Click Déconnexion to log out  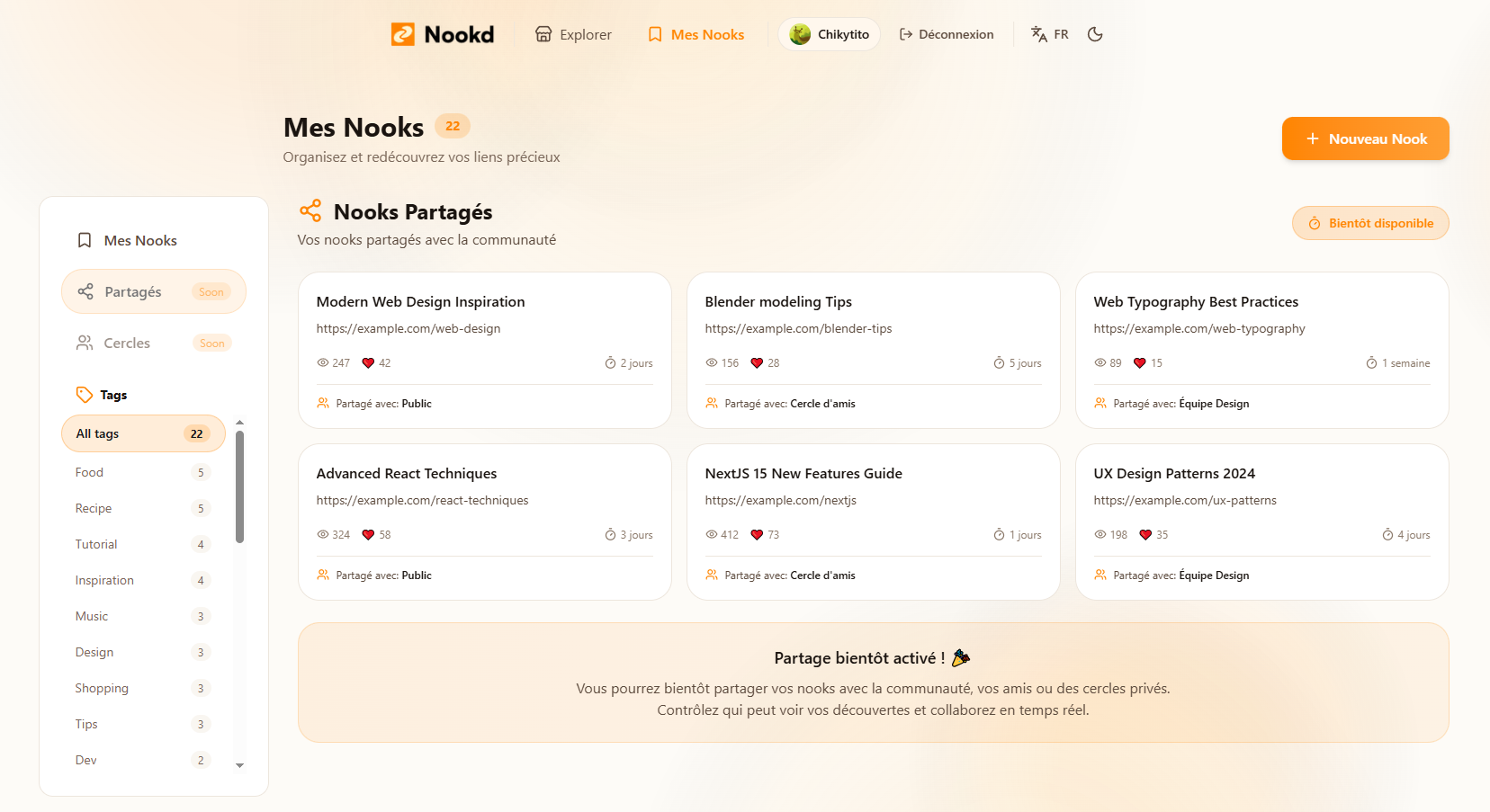click(x=947, y=33)
